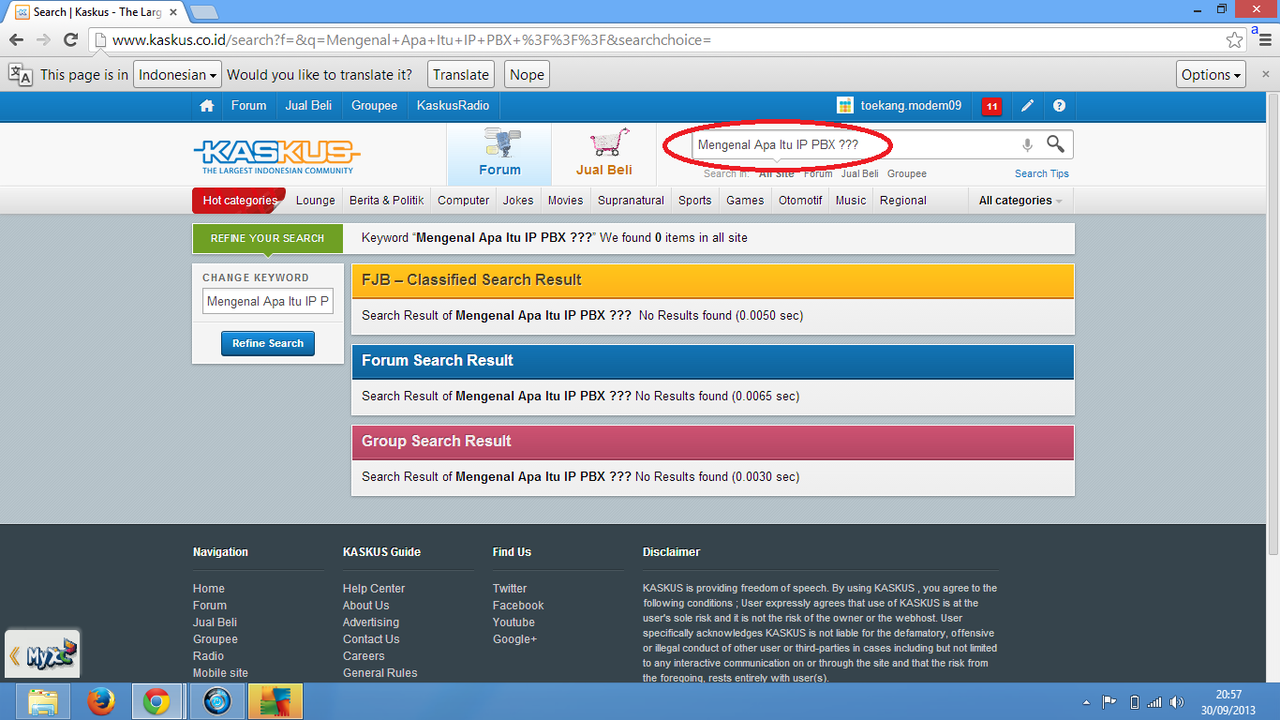Screen dimensions: 1280x720
Task: Open new tab button
Action: pyautogui.click(x=204, y=12)
